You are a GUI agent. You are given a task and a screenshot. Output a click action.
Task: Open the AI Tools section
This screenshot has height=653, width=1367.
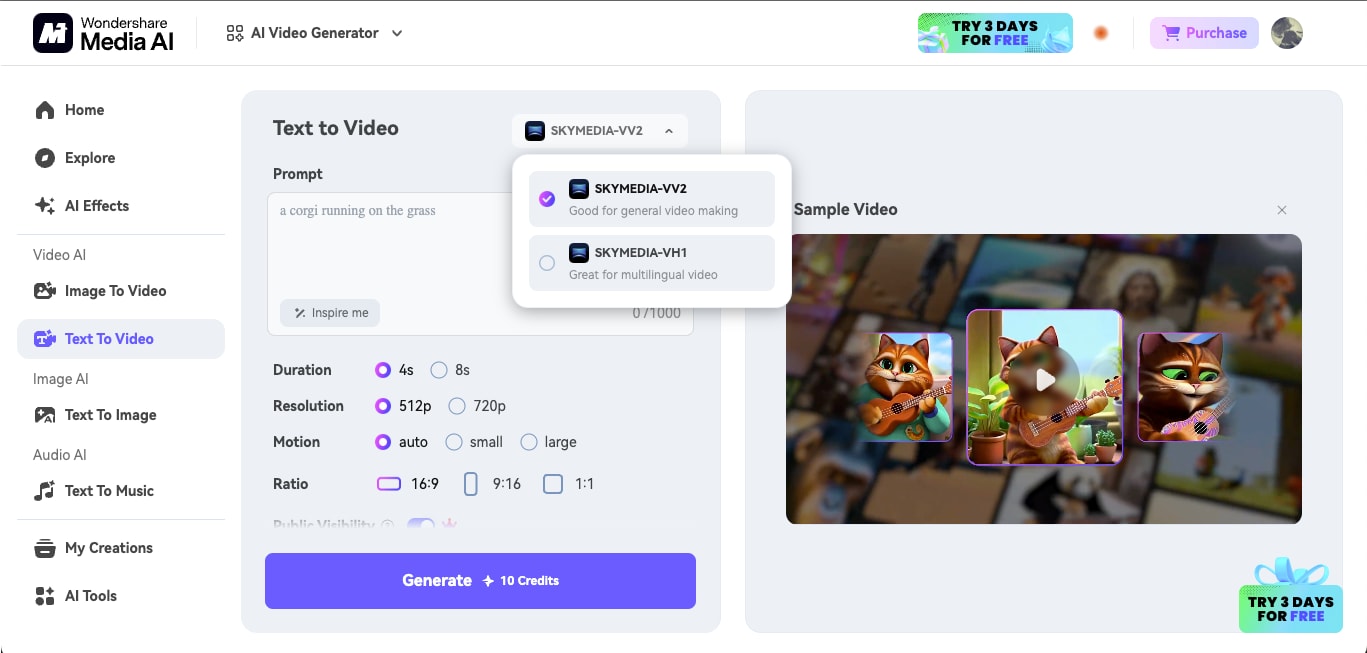coord(91,596)
